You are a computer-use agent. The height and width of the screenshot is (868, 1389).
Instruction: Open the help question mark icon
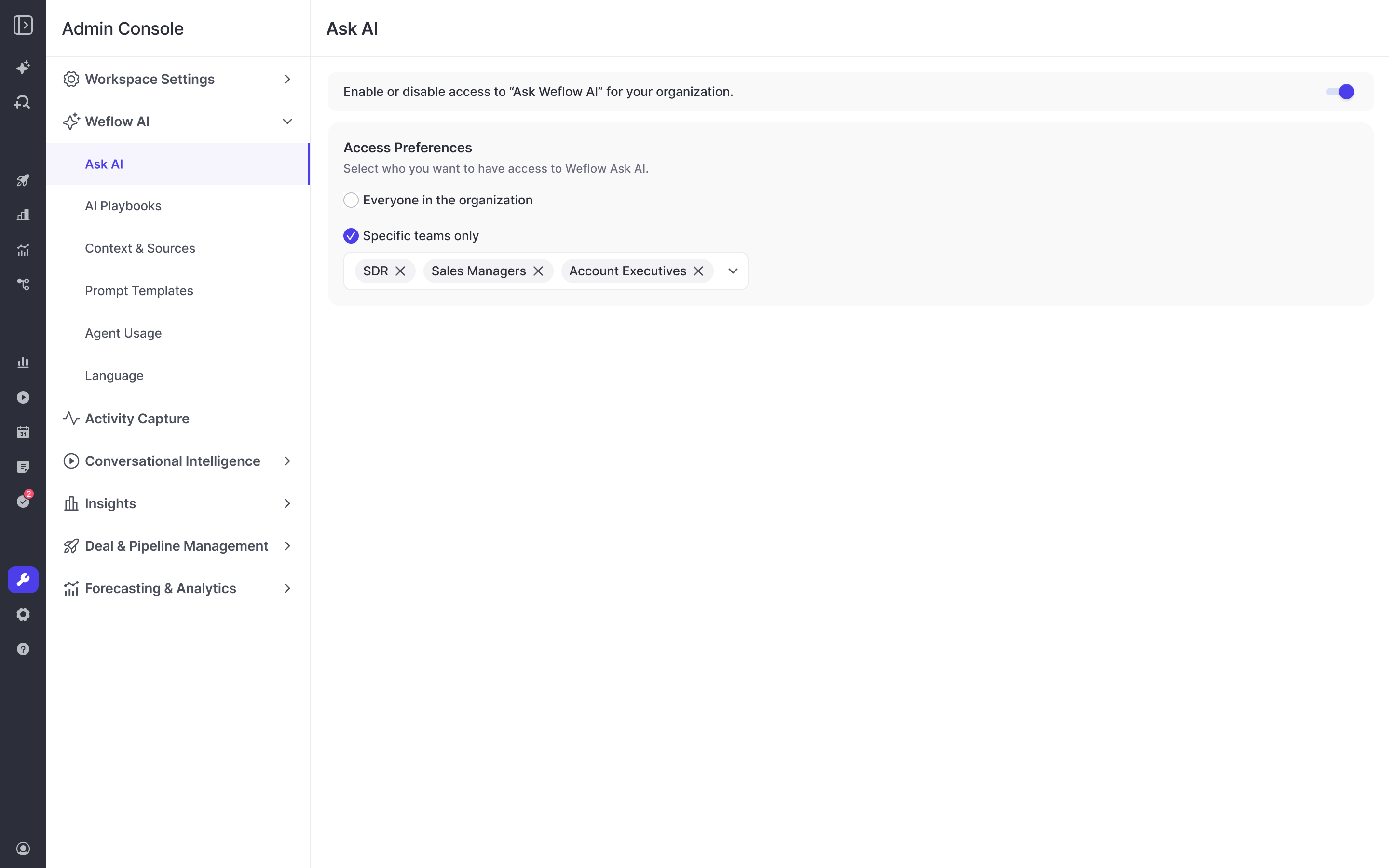pos(23,649)
